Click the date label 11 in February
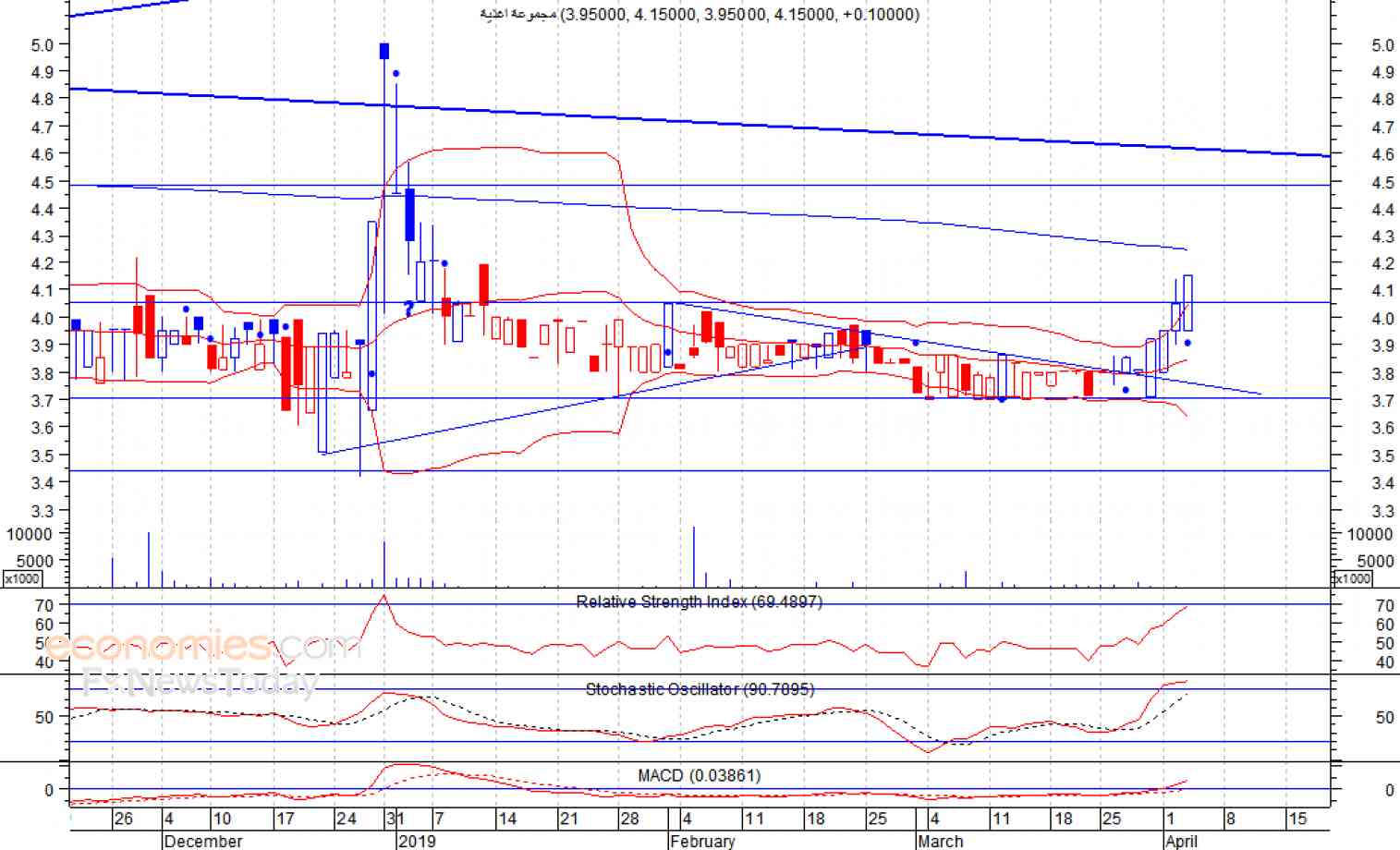The image size is (1400, 850). tap(754, 819)
